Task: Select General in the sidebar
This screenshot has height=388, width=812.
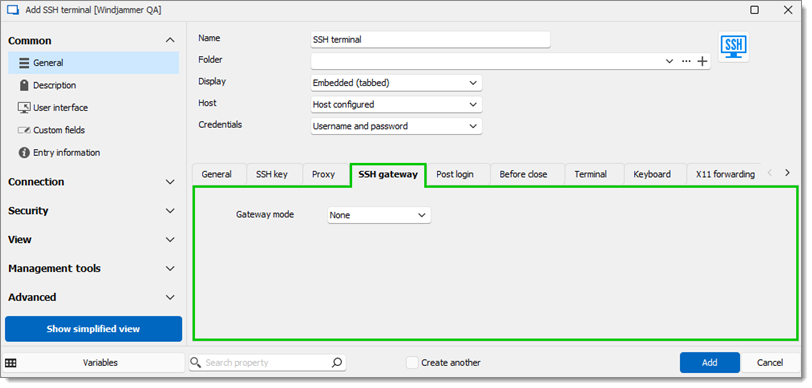Action: (x=94, y=63)
